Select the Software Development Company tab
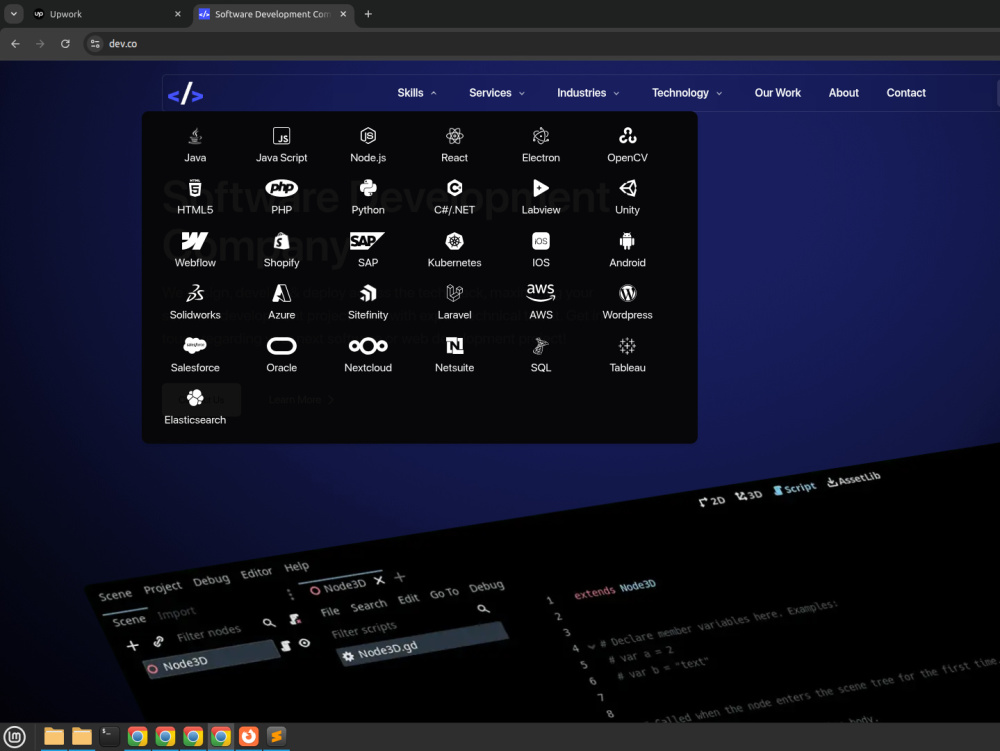Viewport: 1000px width, 751px height. (x=271, y=14)
